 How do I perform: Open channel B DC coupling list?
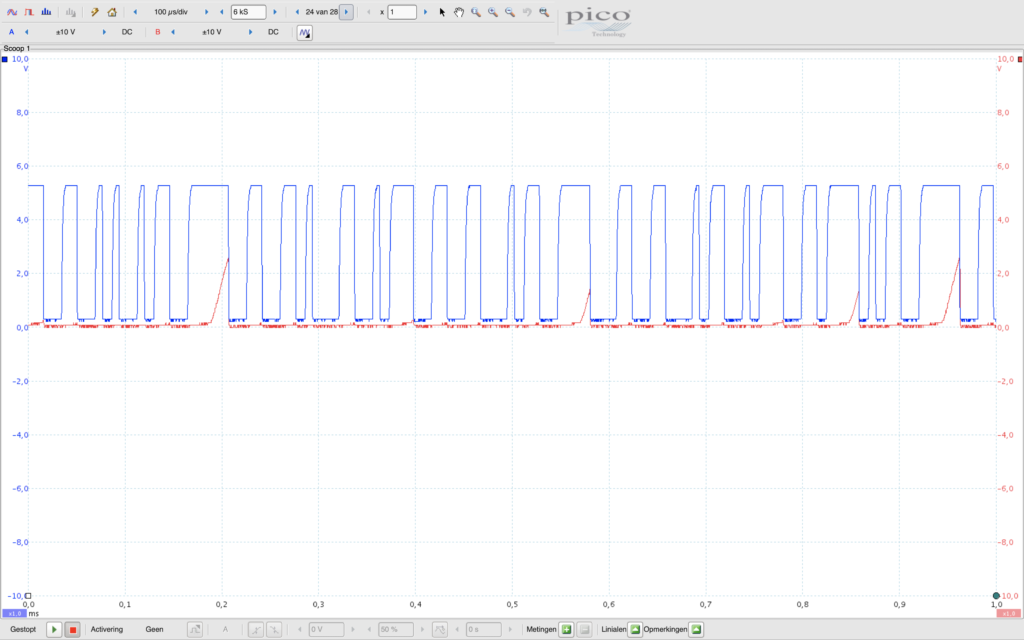[274, 32]
